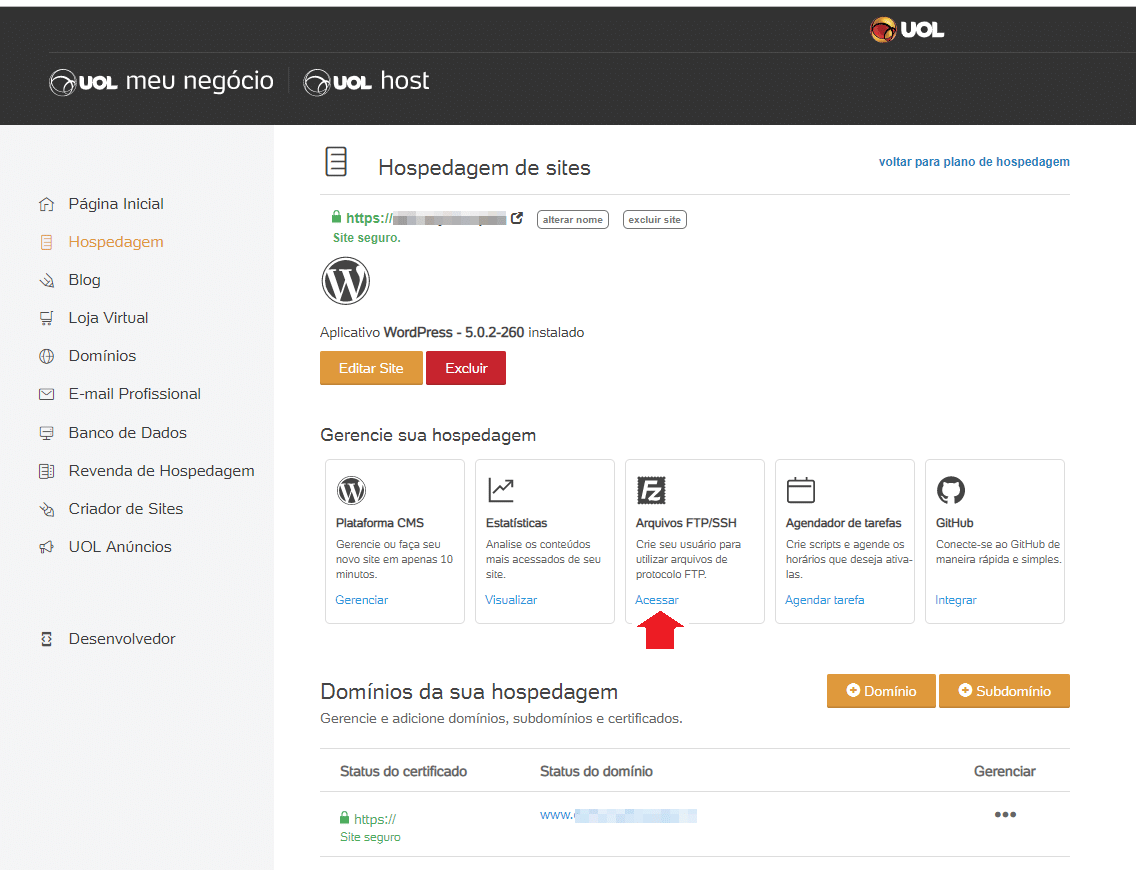The width and height of the screenshot is (1136, 870).
Task: Click the Gerenciar column header
Action: (1005, 771)
